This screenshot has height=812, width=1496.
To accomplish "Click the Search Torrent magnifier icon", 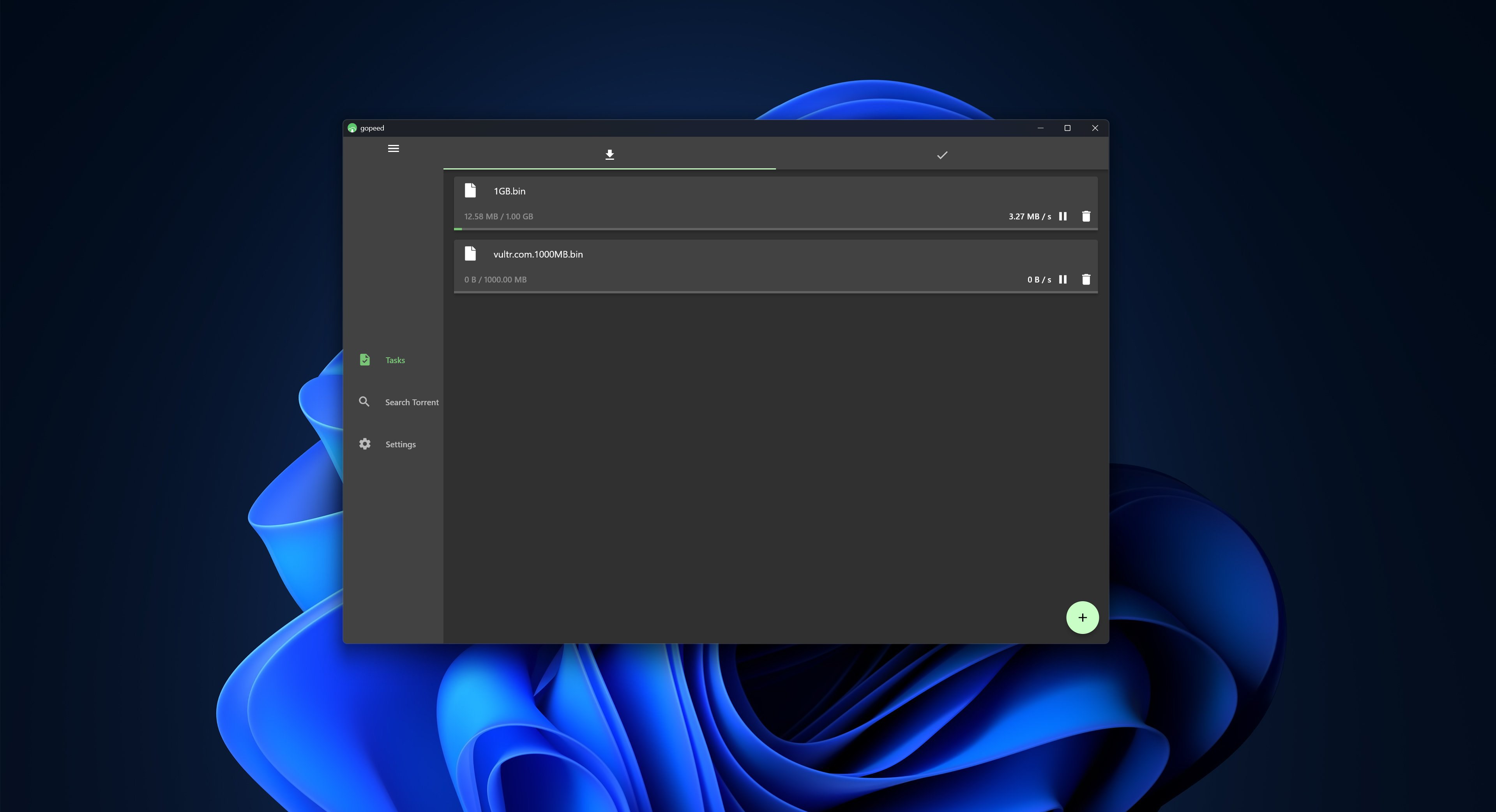I will 365,401.
